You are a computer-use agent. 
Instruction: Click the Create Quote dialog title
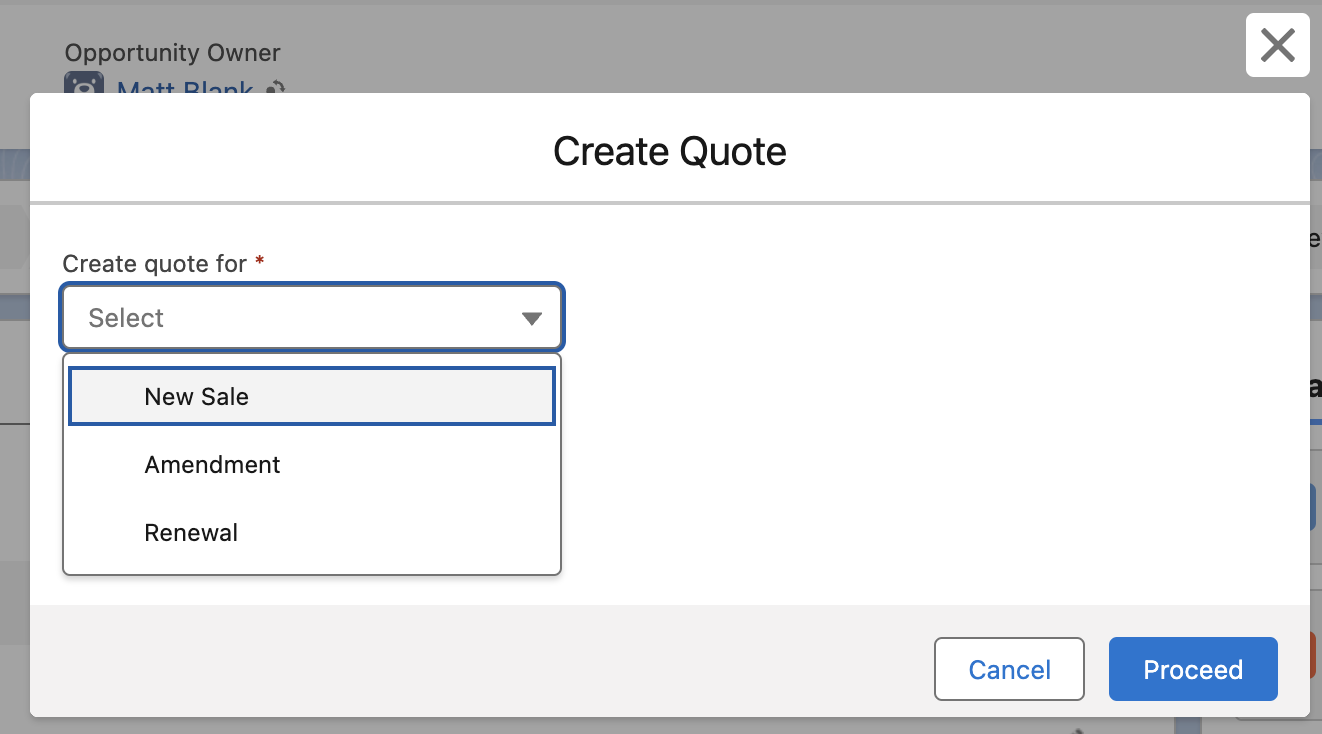tap(670, 151)
